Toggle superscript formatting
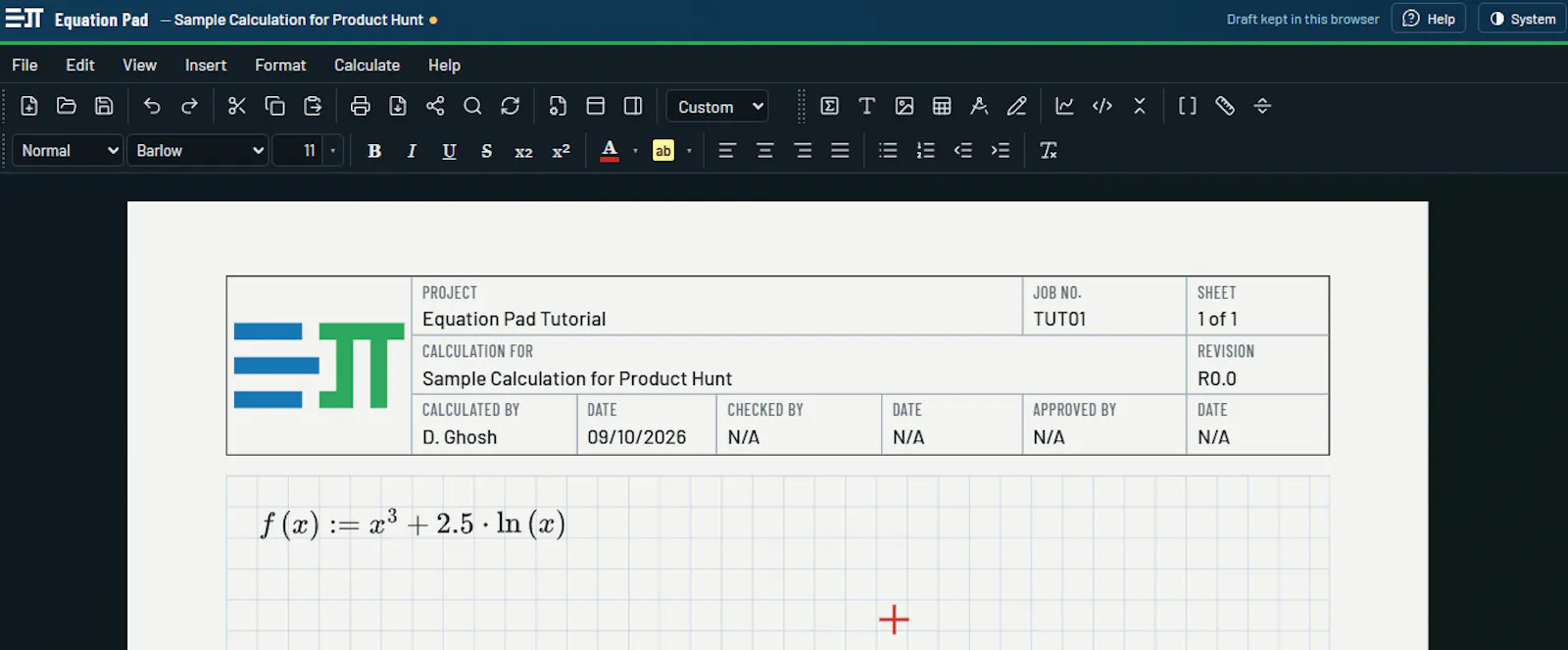 pos(561,150)
